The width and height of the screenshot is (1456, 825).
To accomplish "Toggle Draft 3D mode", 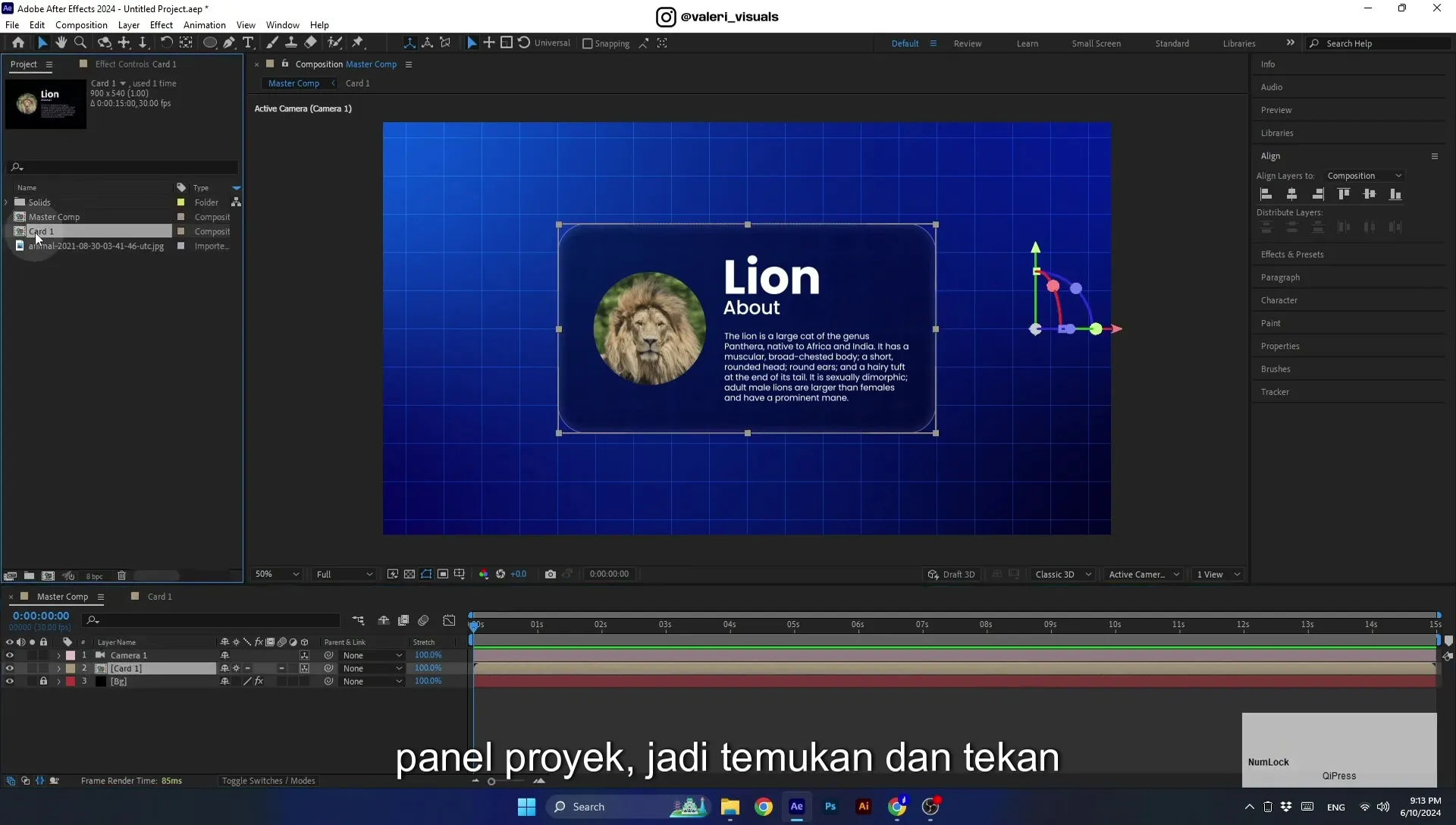I will pyautogui.click(x=951, y=575).
